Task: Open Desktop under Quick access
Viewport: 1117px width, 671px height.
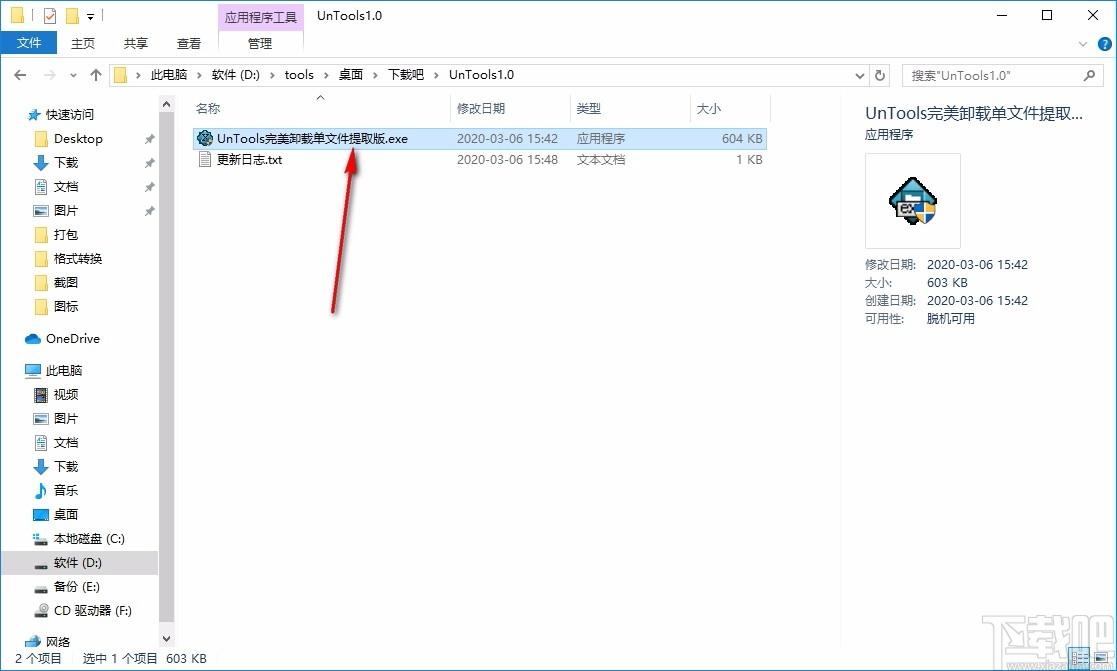Action: point(78,139)
